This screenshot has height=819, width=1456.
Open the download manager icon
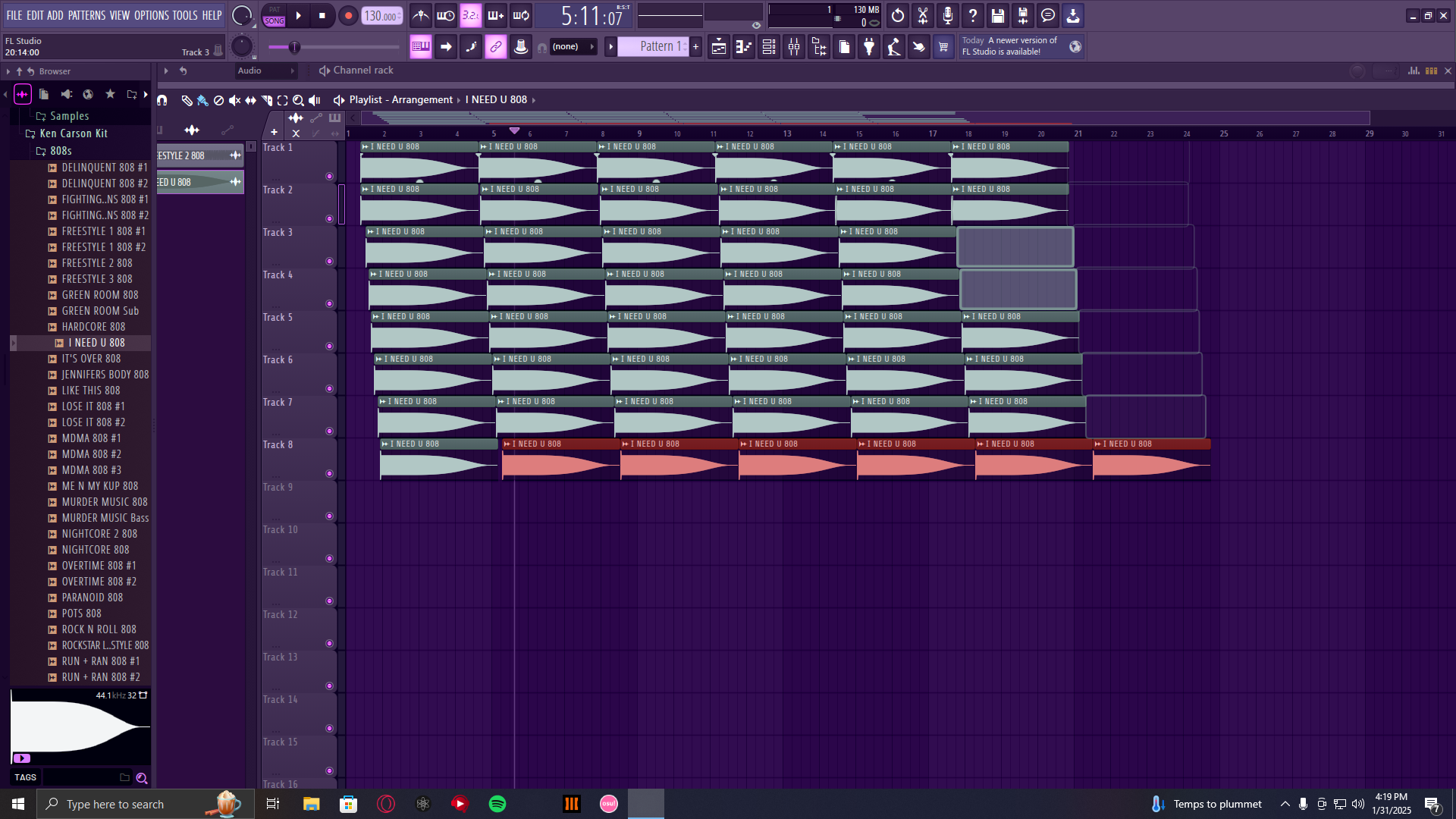coord(1073,15)
